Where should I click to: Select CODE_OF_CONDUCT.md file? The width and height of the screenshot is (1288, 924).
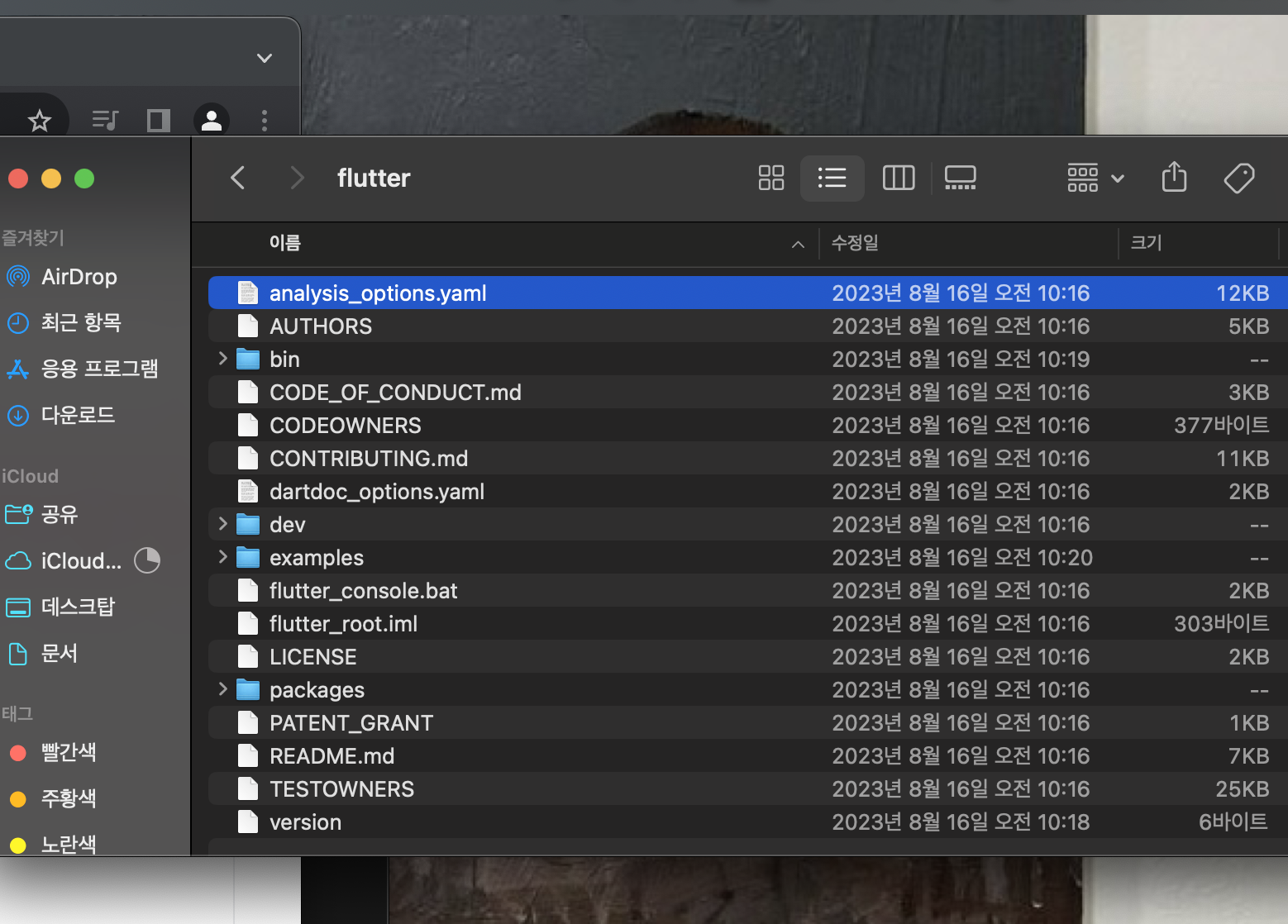747,392
